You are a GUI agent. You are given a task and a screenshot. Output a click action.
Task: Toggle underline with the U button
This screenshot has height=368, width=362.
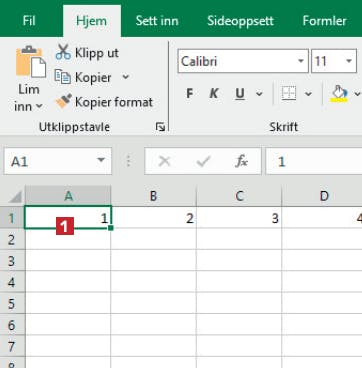[240, 94]
